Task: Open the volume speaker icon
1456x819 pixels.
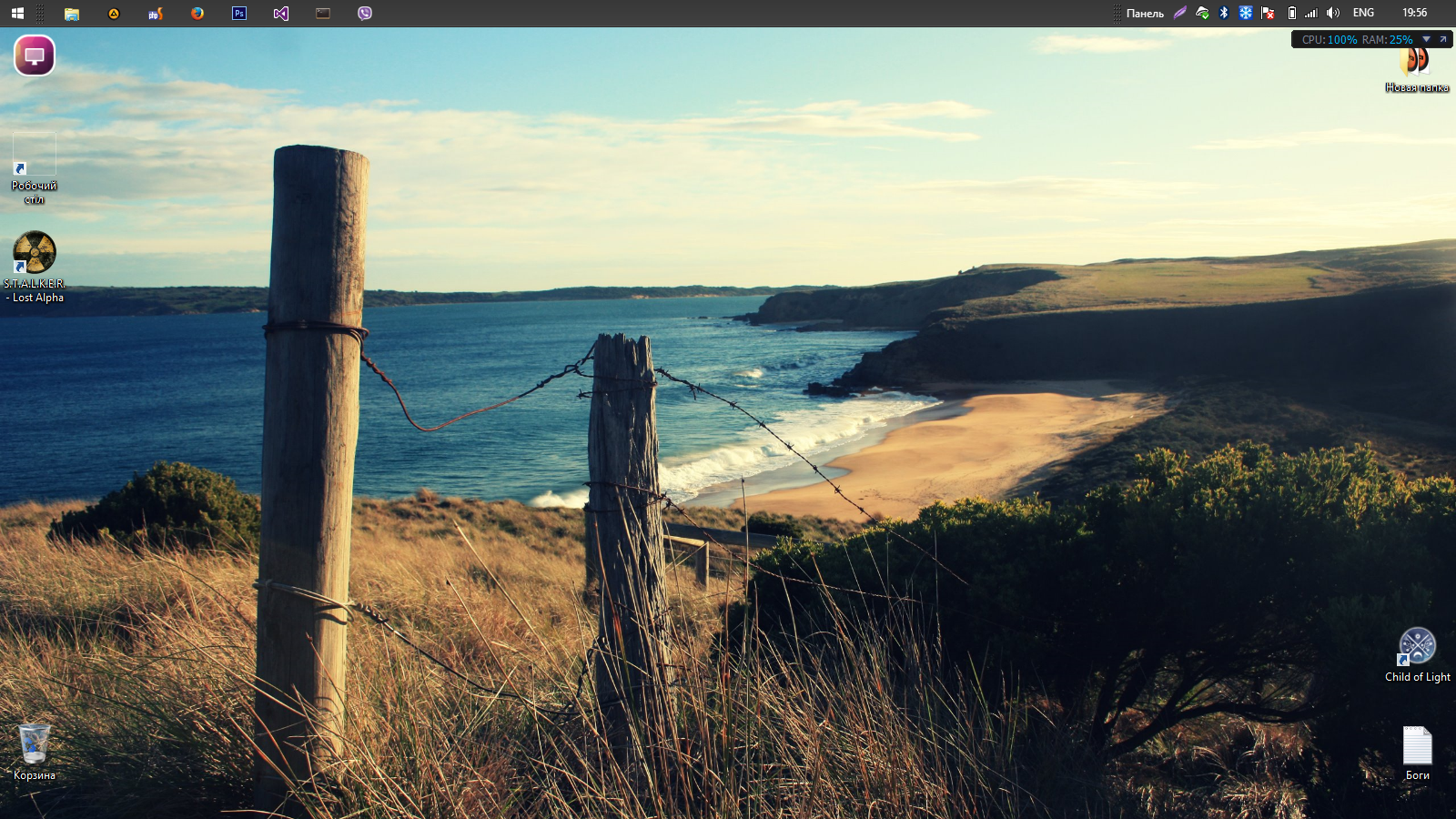Action: (x=1333, y=13)
